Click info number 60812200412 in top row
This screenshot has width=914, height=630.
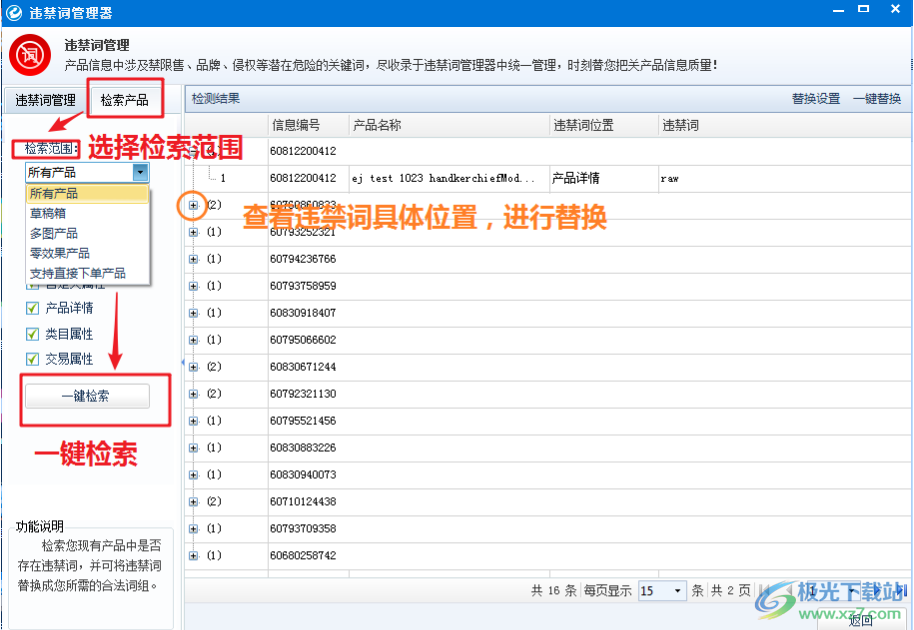click(303, 151)
